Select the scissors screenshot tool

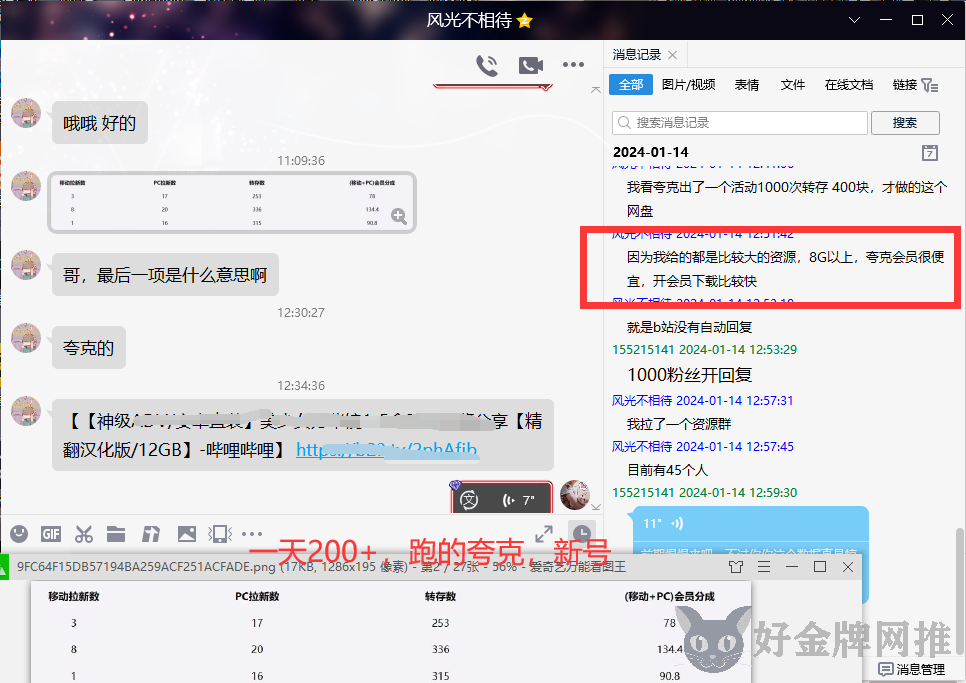point(84,534)
